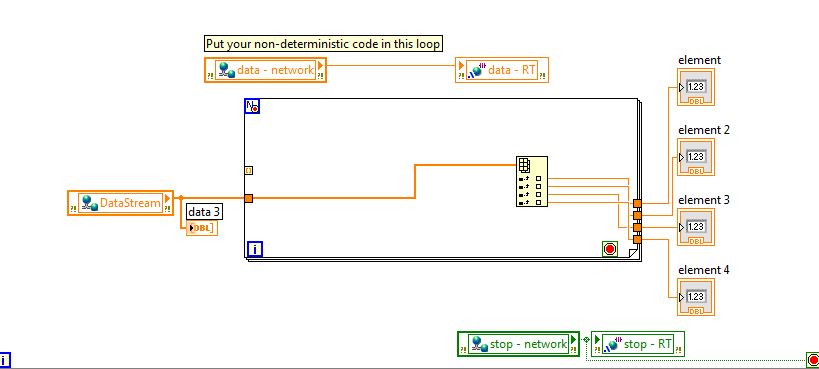Select the For Loop N count terminal

click(252, 107)
